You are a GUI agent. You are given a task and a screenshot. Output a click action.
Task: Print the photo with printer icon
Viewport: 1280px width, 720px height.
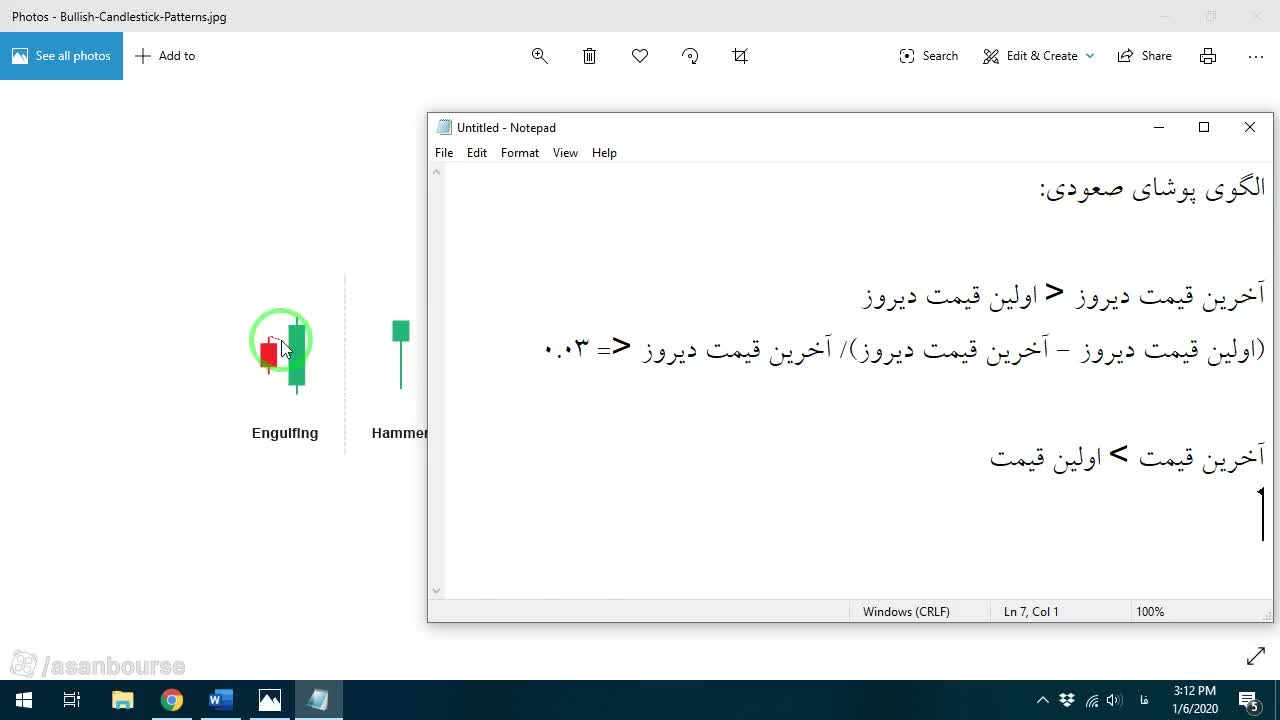[x=1208, y=56]
